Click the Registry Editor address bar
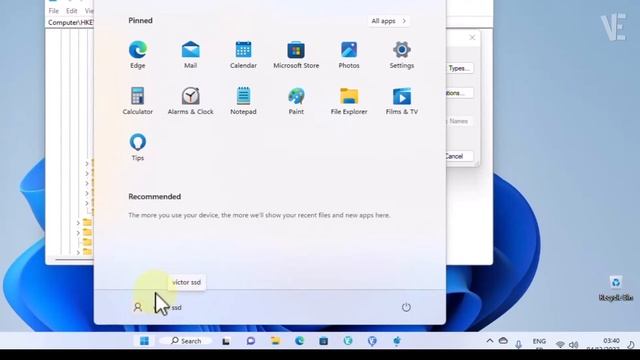640x360 pixels. click(71, 22)
